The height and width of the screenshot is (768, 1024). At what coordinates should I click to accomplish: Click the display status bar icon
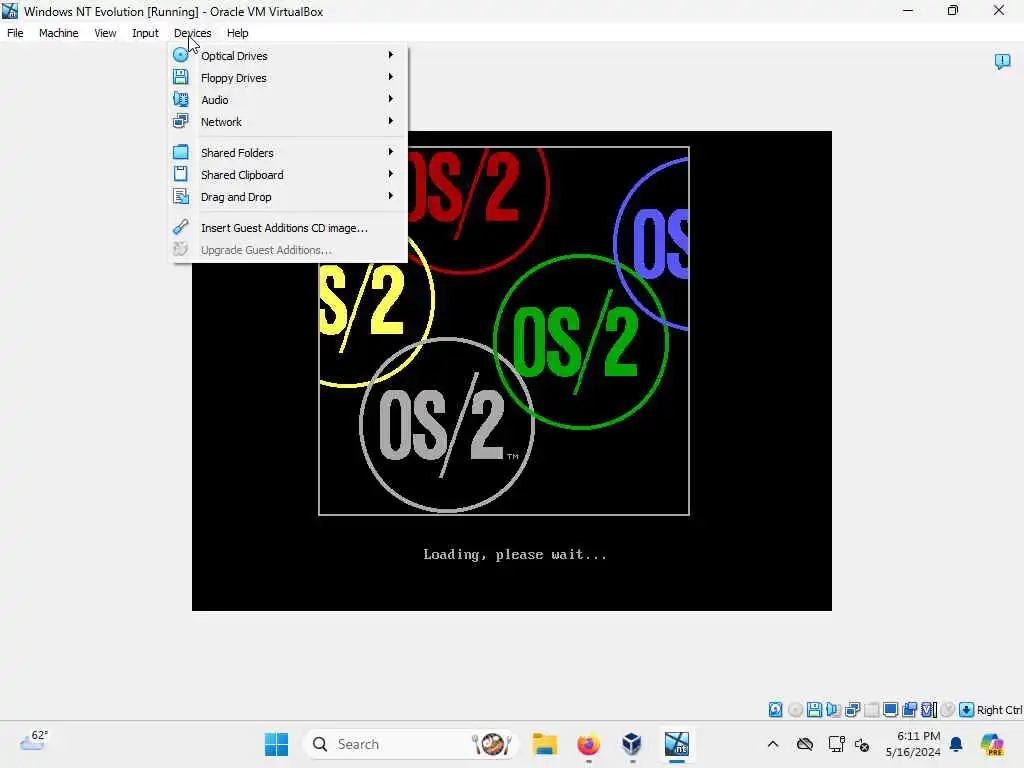890,709
